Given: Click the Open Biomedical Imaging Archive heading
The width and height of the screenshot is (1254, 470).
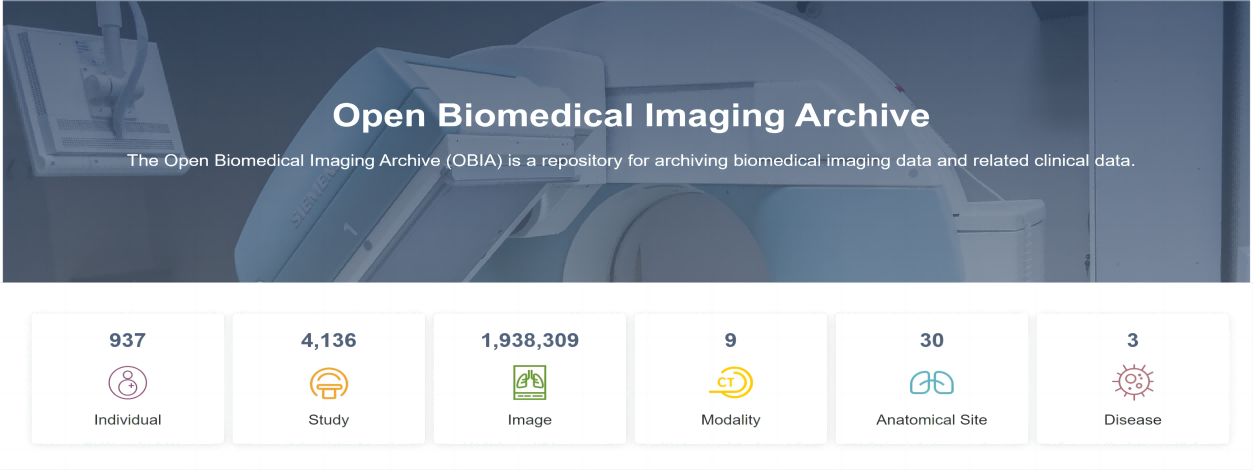Looking at the screenshot, I should click(631, 115).
